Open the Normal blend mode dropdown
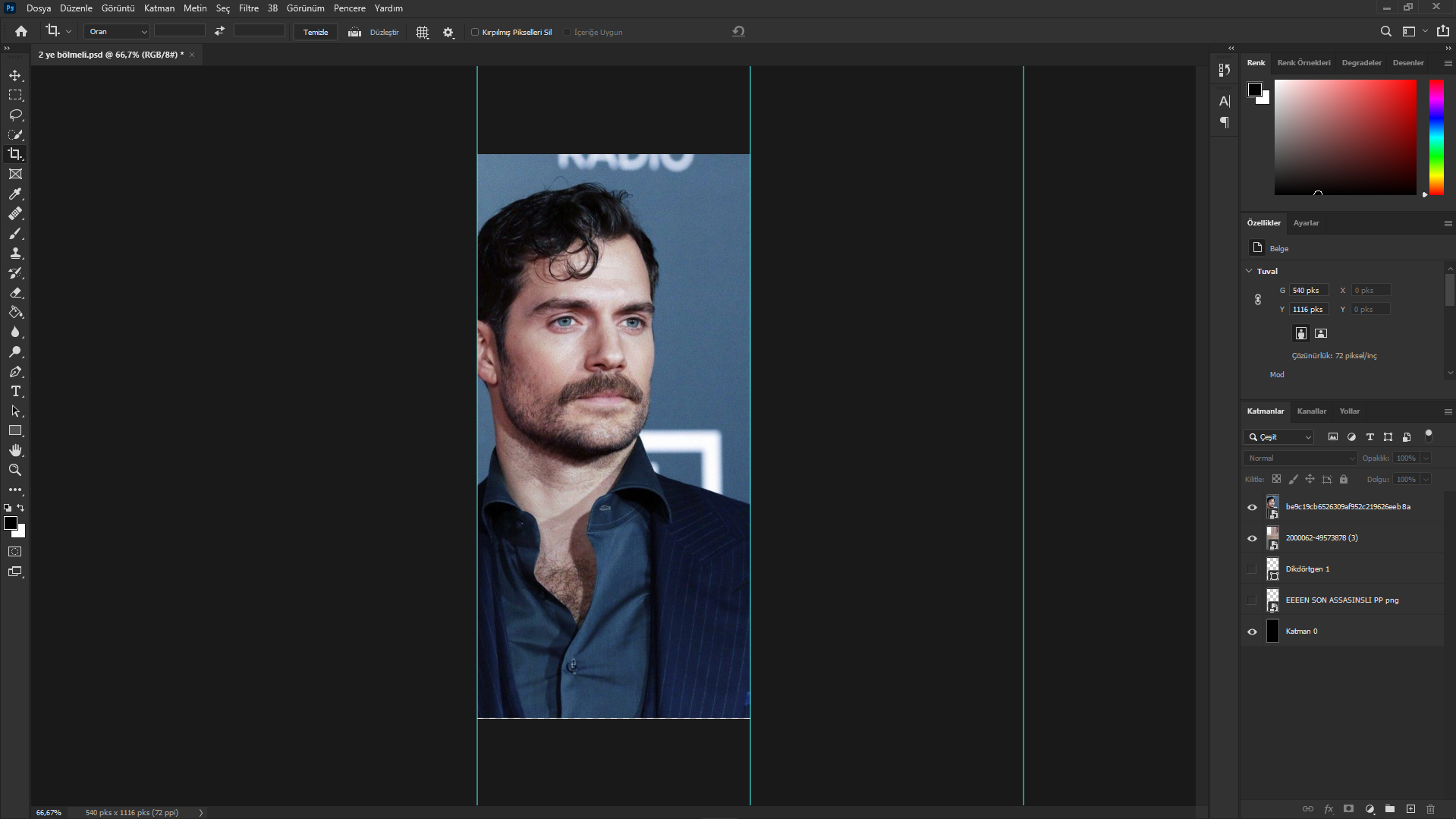The width and height of the screenshot is (1456, 819). [x=1300, y=458]
